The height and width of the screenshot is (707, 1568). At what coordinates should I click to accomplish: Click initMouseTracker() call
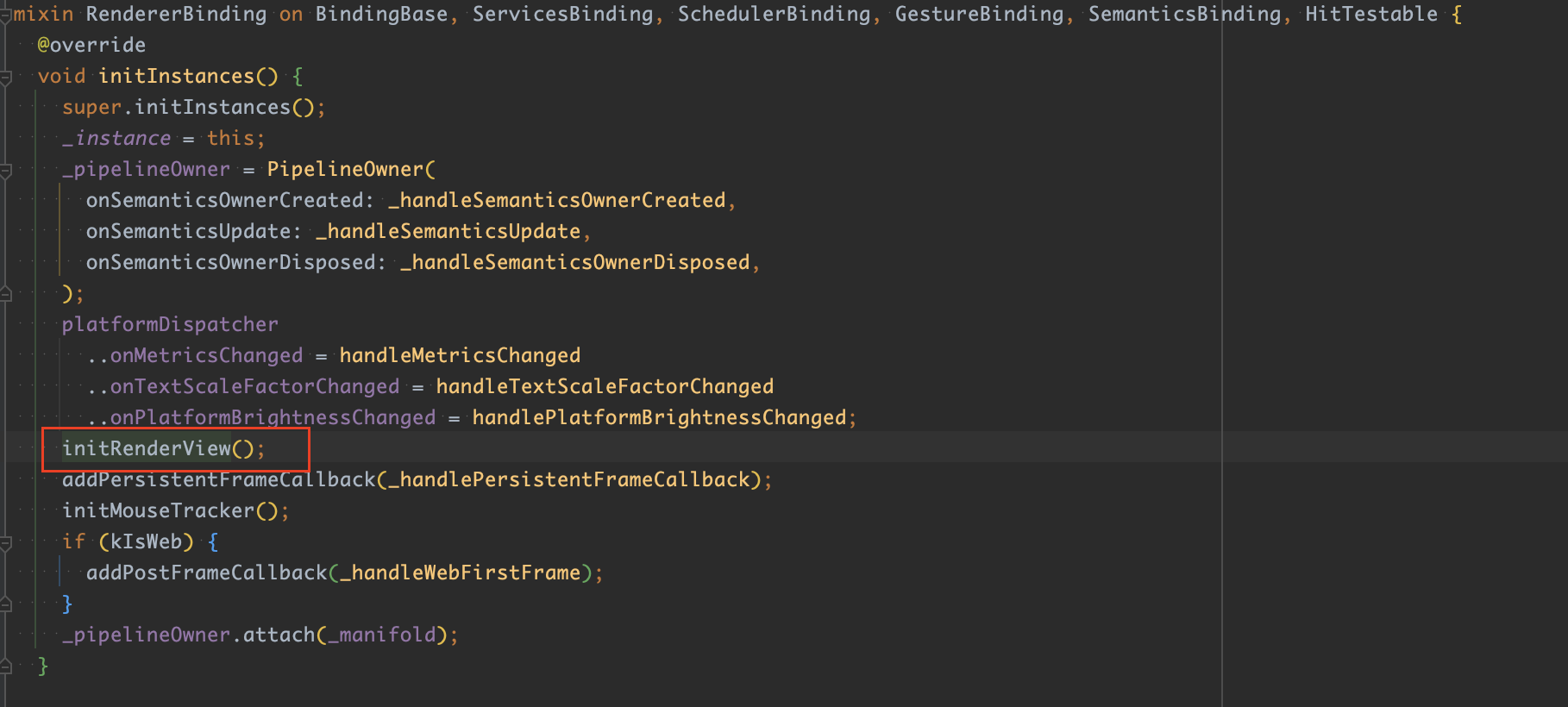[x=175, y=510]
